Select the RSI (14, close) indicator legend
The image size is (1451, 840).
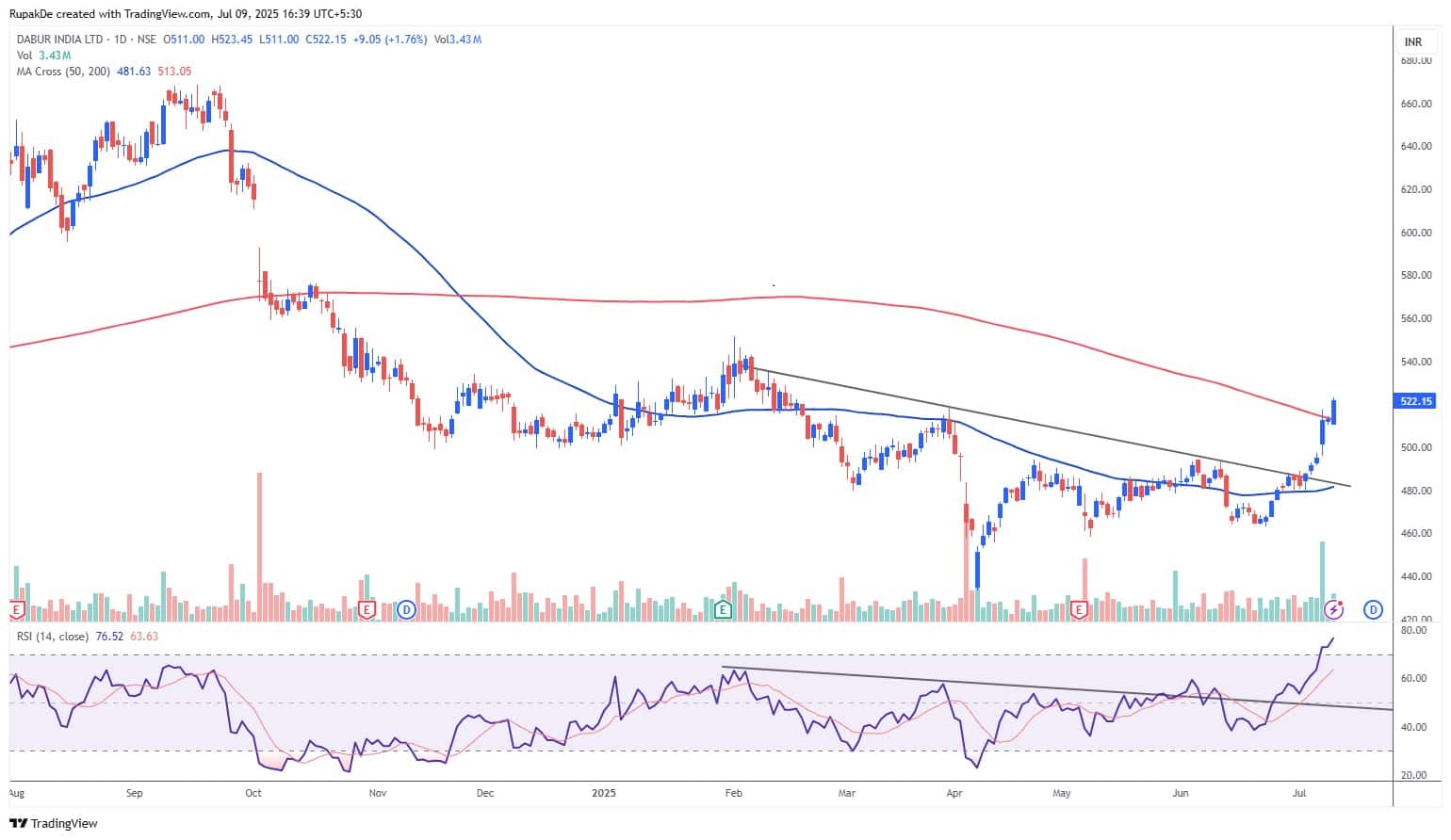53,637
